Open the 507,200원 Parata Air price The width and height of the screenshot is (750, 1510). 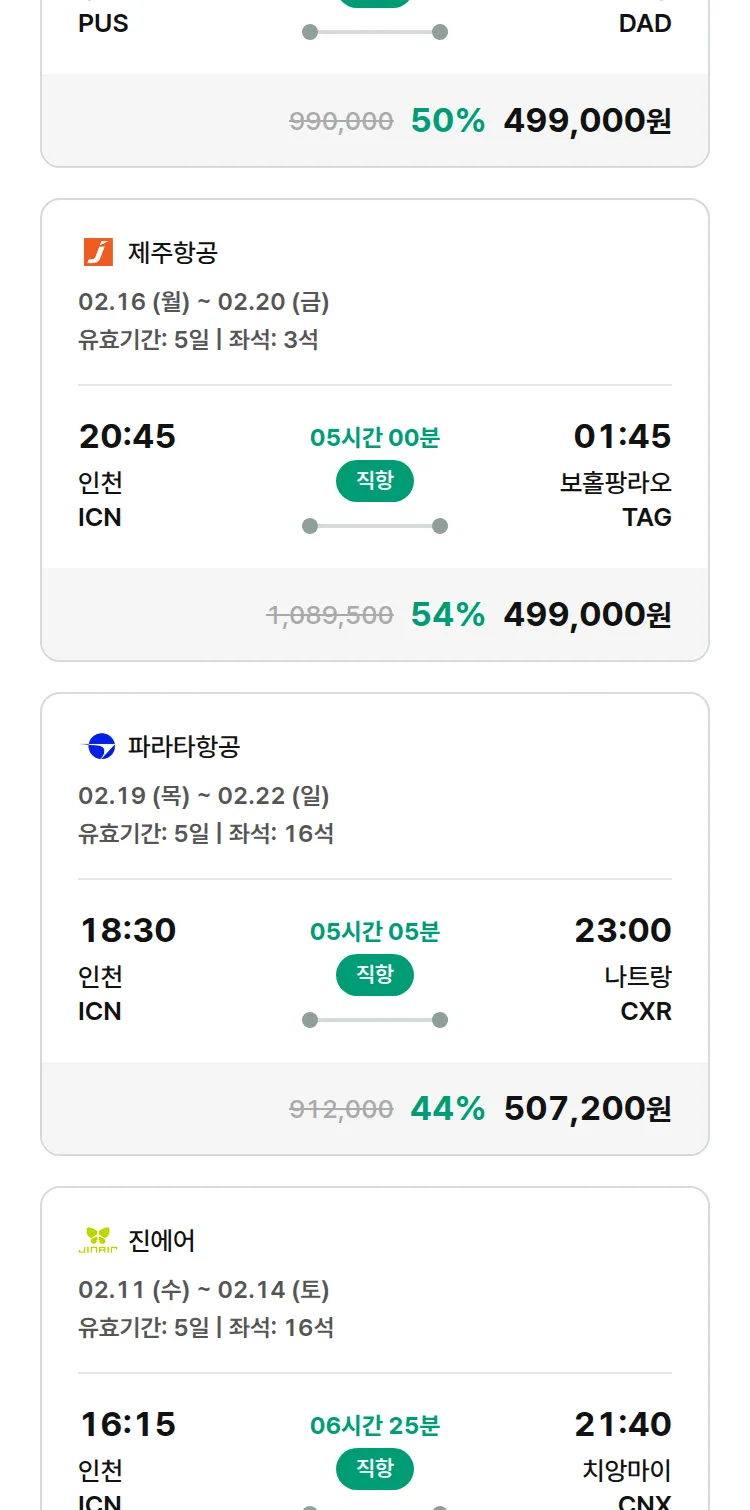587,1108
